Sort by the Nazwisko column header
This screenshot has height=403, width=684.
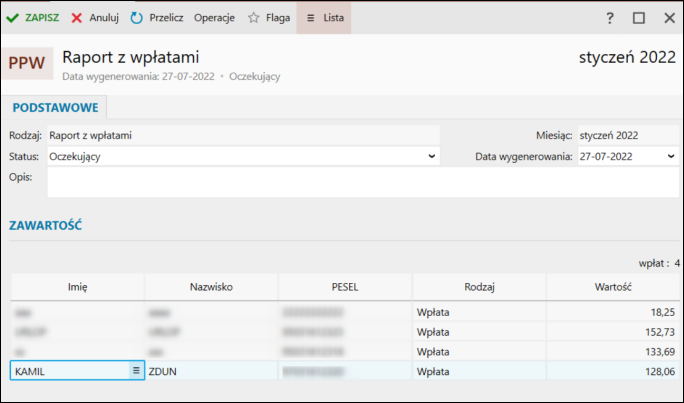[211, 287]
